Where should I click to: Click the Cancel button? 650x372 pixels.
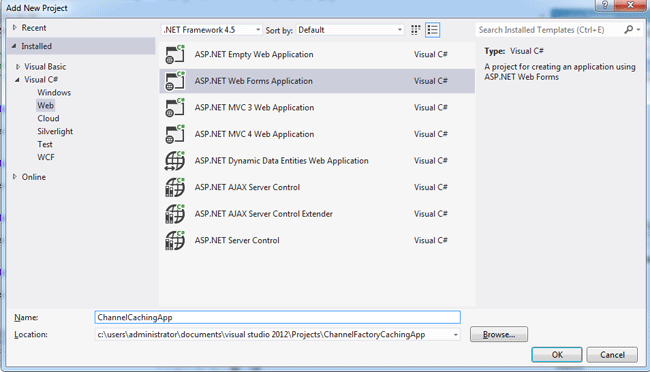[x=612, y=355]
